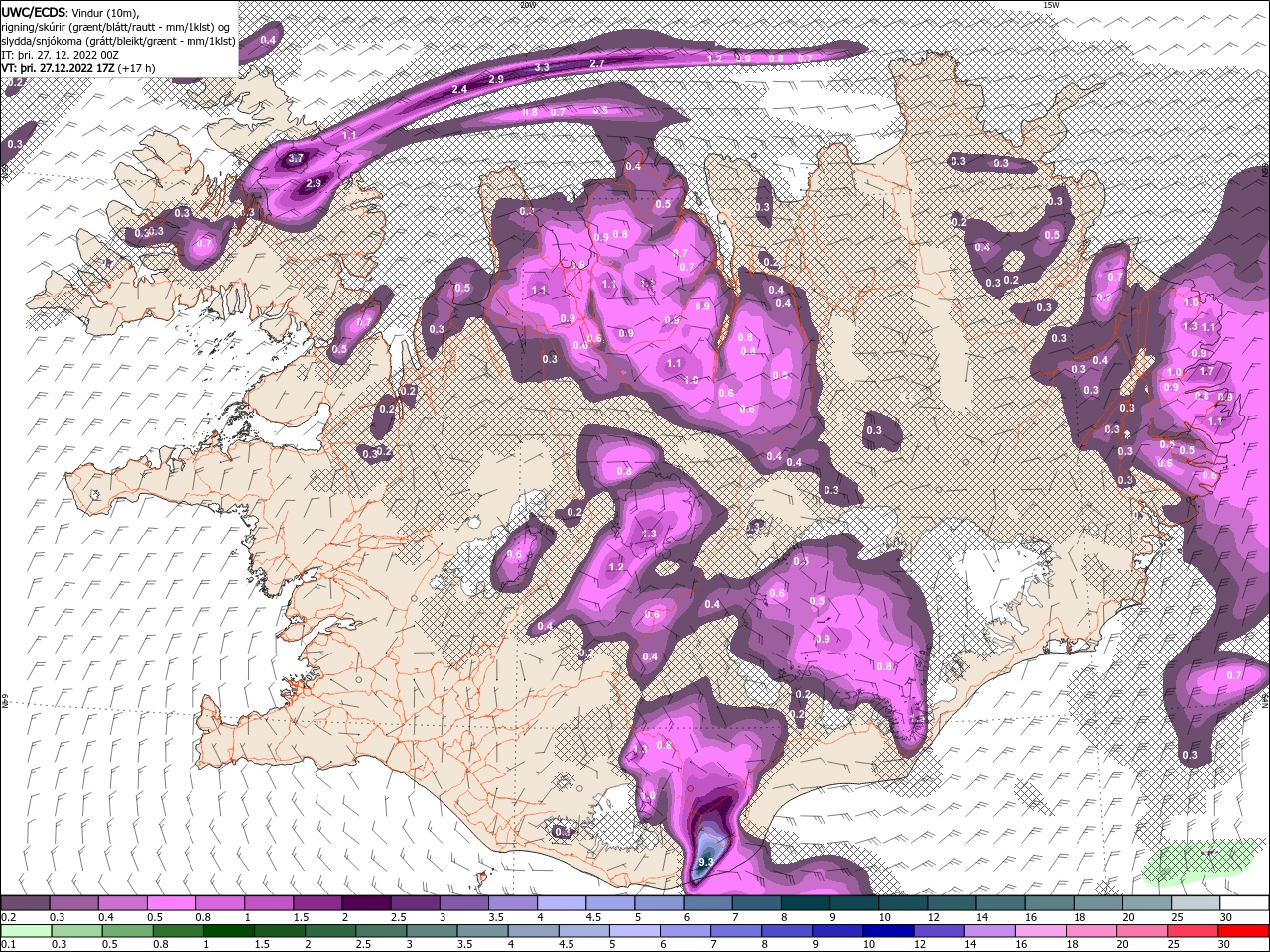
Task: Click the 20W longitude label
Action: [527, 4]
